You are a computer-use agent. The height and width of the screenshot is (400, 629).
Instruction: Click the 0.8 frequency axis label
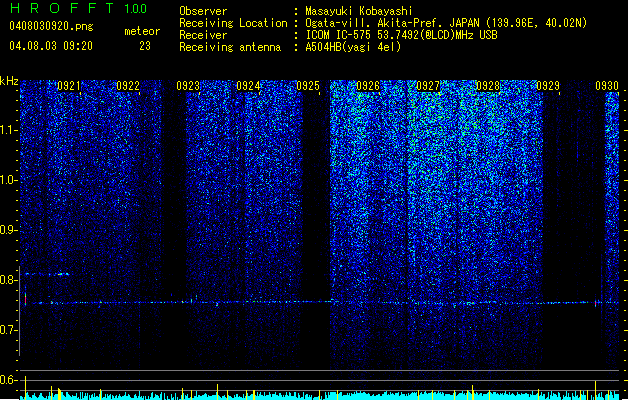8,280
